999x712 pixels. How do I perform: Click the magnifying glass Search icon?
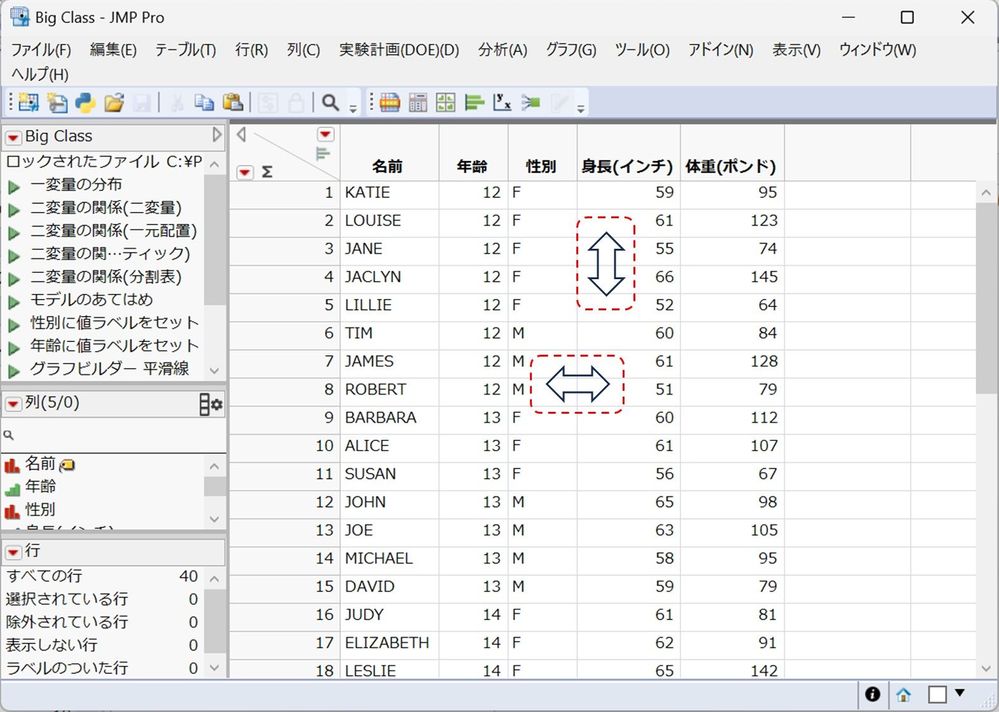[330, 102]
